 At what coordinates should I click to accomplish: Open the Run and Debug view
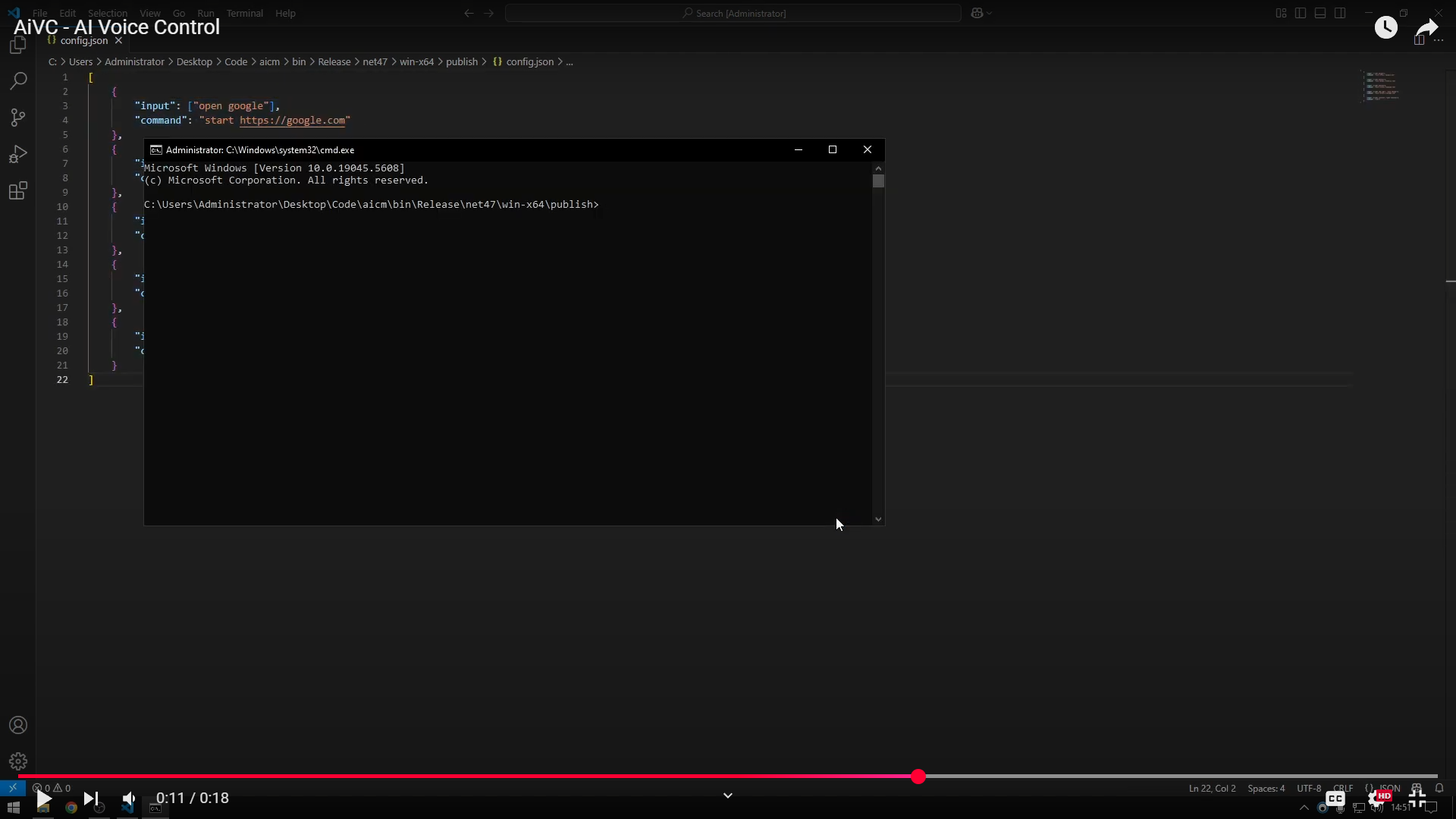click(x=18, y=155)
